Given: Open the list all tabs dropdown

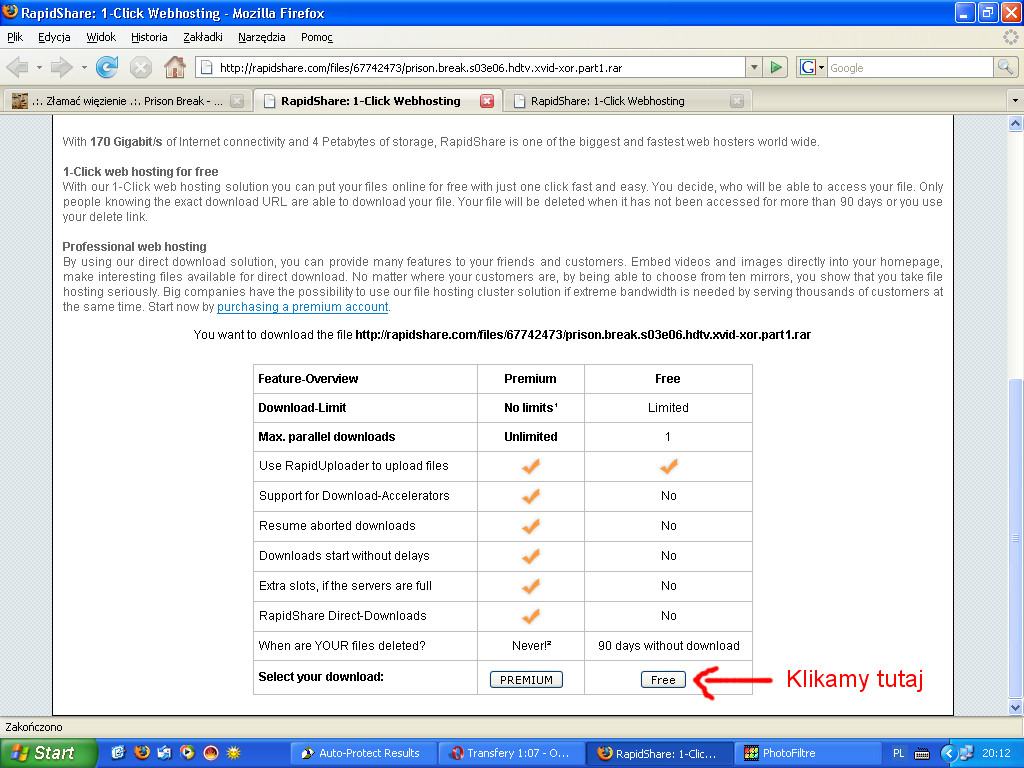Looking at the screenshot, I should click(1015, 101).
